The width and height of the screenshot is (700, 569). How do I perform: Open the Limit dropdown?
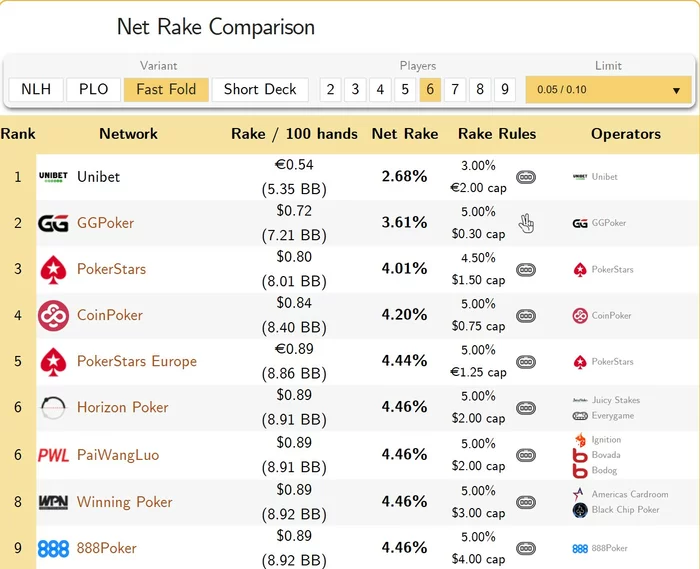(609, 89)
